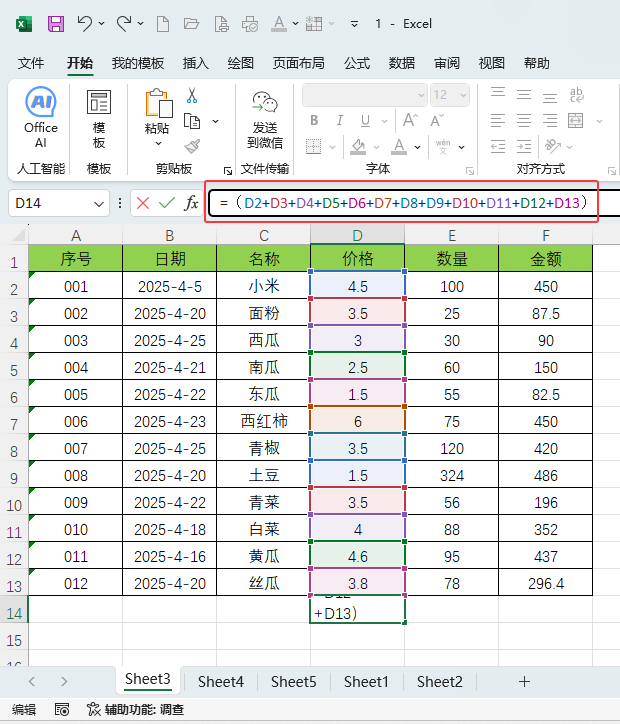
Task: Click the Open folder icon
Action: (191, 24)
